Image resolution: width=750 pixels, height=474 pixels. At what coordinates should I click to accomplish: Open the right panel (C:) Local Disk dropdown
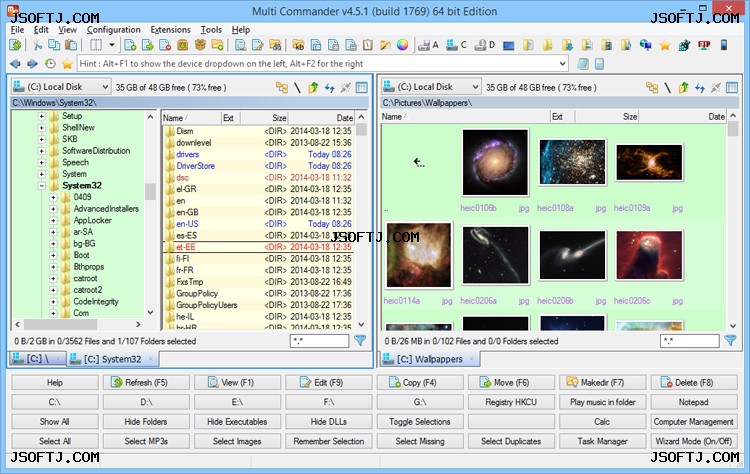tap(431, 87)
